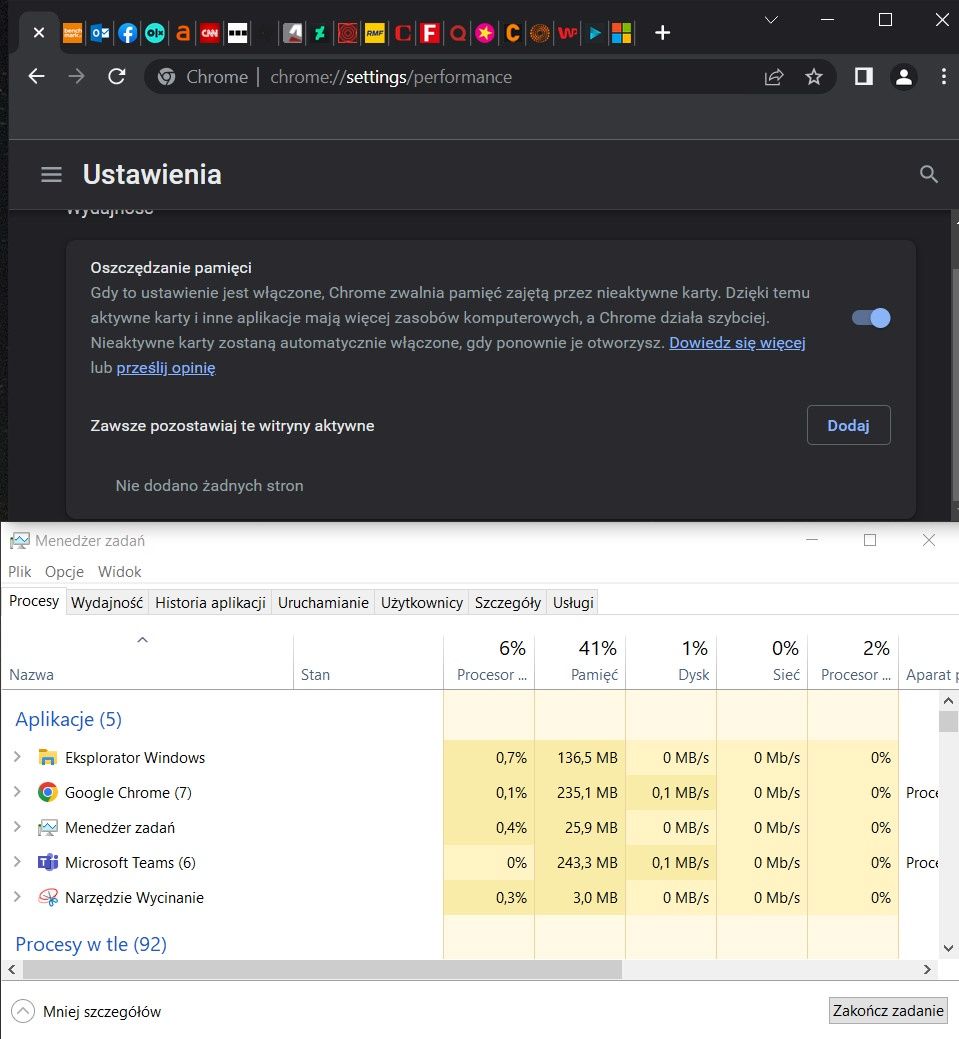
Task: Open the 'Dowiedz się więcej' link
Action: [737, 343]
